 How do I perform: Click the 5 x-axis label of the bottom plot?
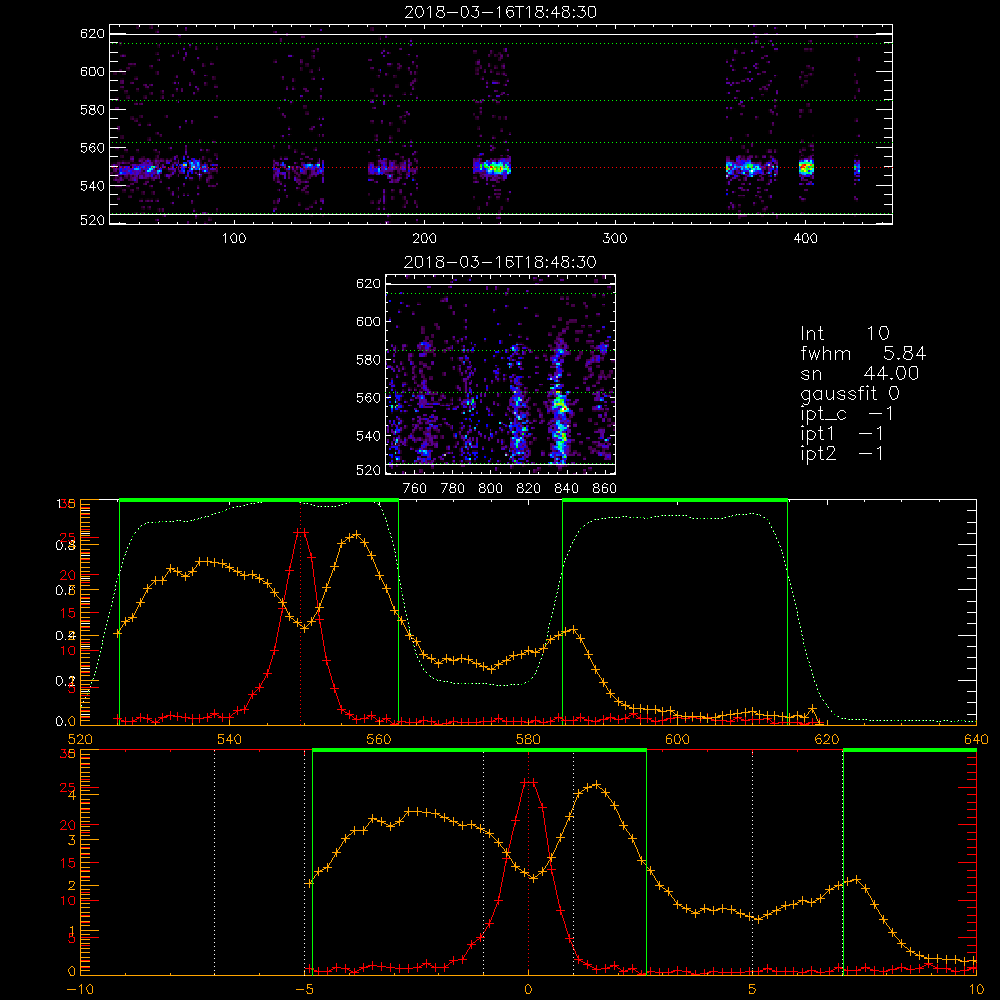click(753, 989)
